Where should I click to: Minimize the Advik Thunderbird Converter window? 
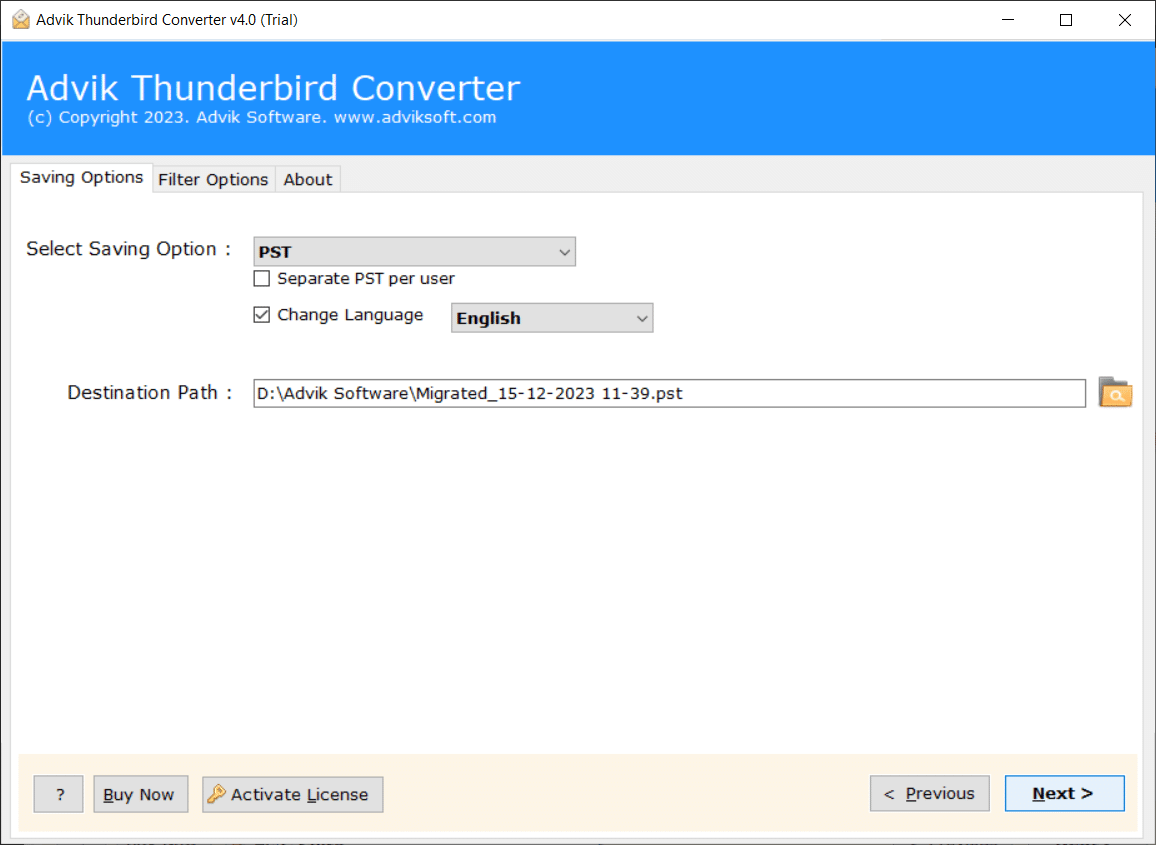coord(1008,20)
